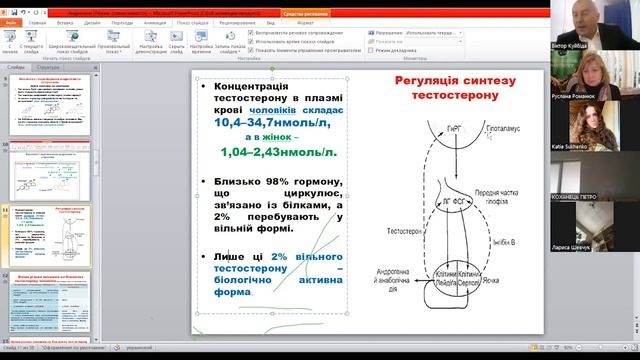Toggle Показать элементы управления проигрывателем checkbox

[251, 51]
